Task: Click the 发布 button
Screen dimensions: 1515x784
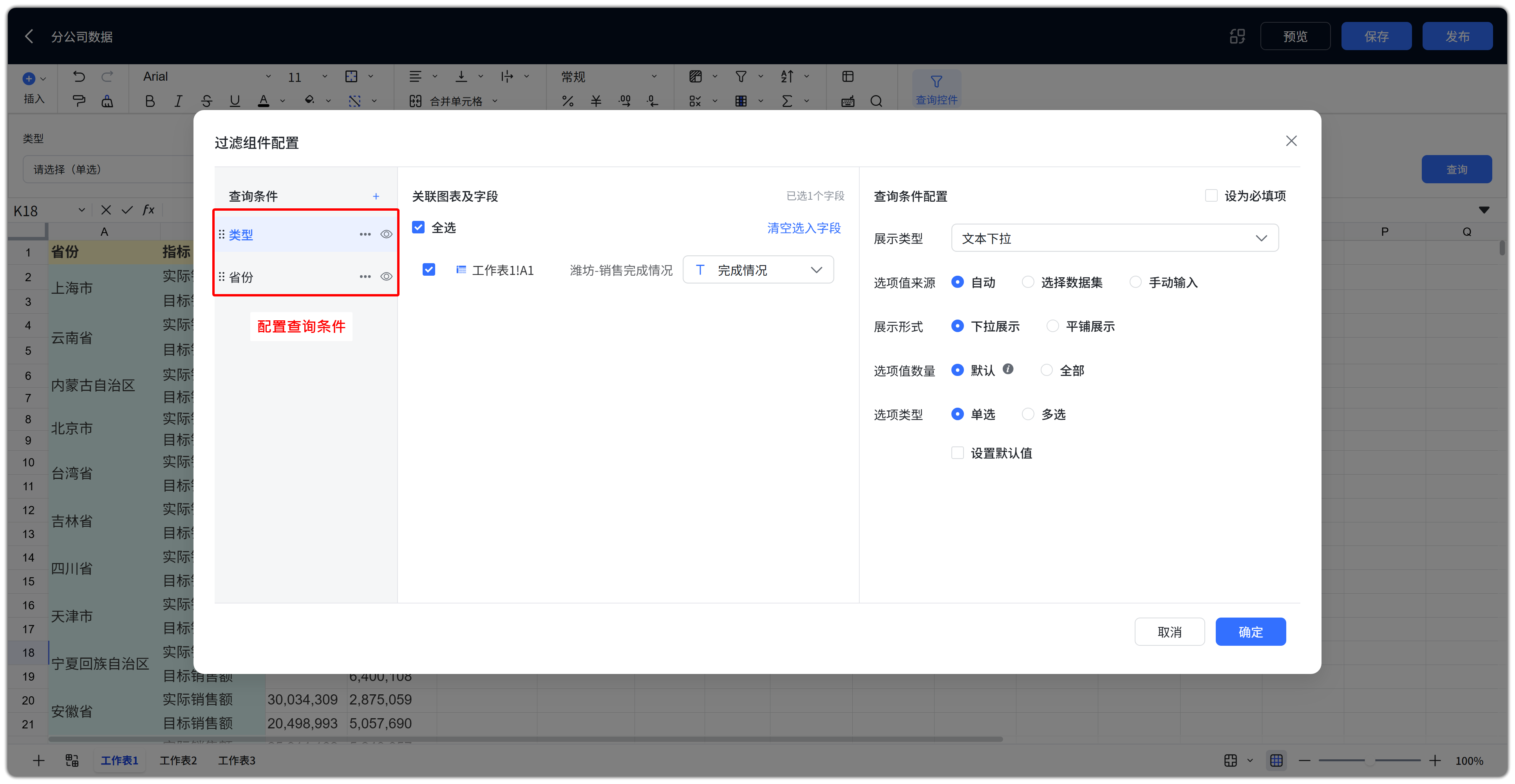Action: click(1457, 36)
